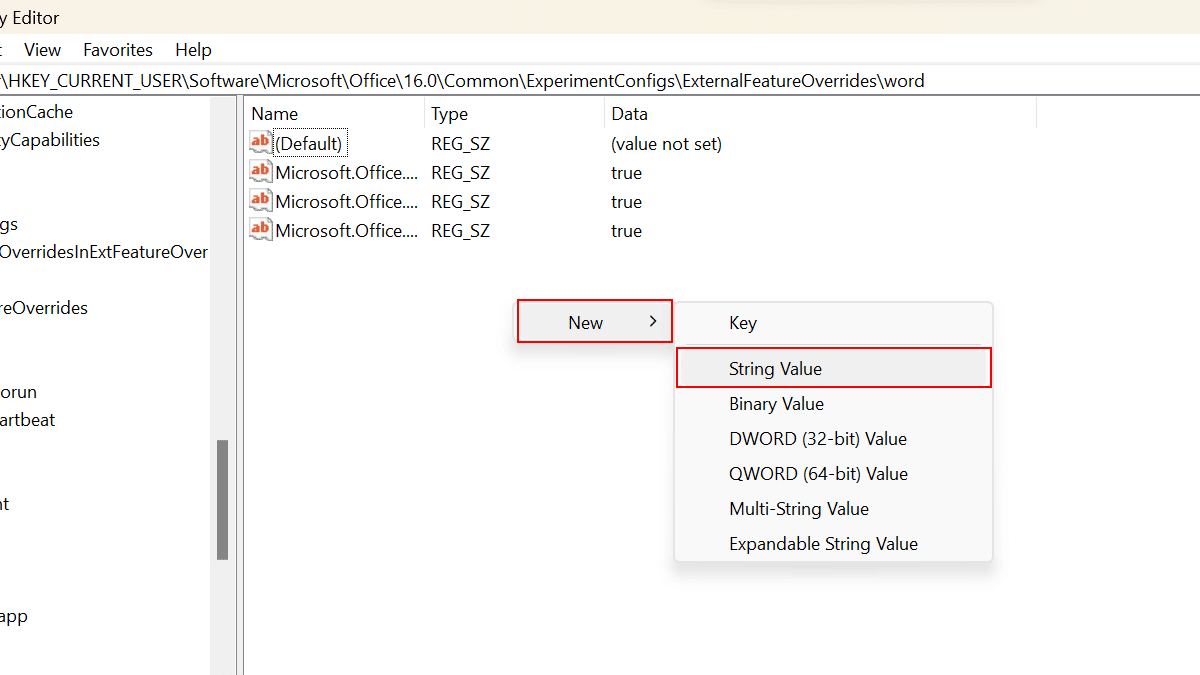Create a DWORD (32-bit) Value

[x=816, y=438]
